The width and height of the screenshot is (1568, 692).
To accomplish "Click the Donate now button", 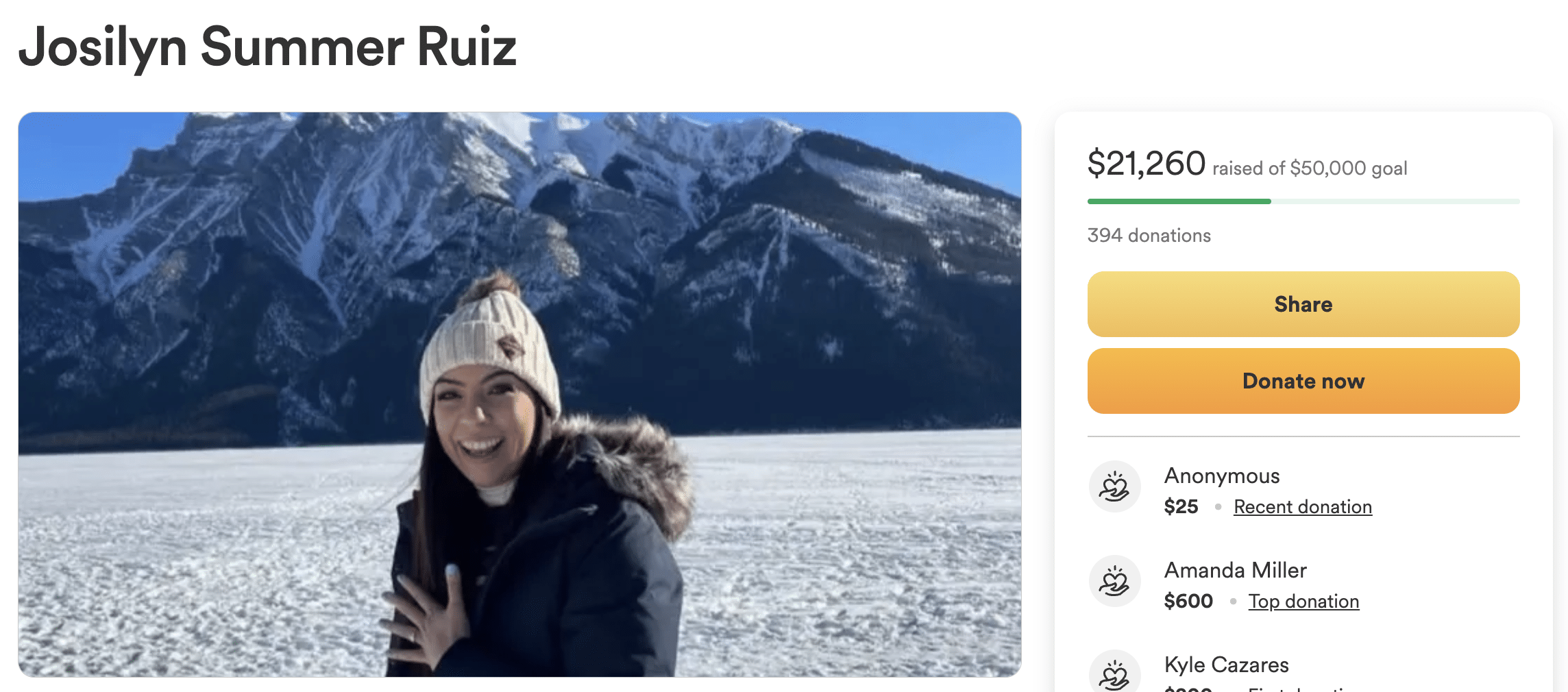I will tap(1303, 381).
